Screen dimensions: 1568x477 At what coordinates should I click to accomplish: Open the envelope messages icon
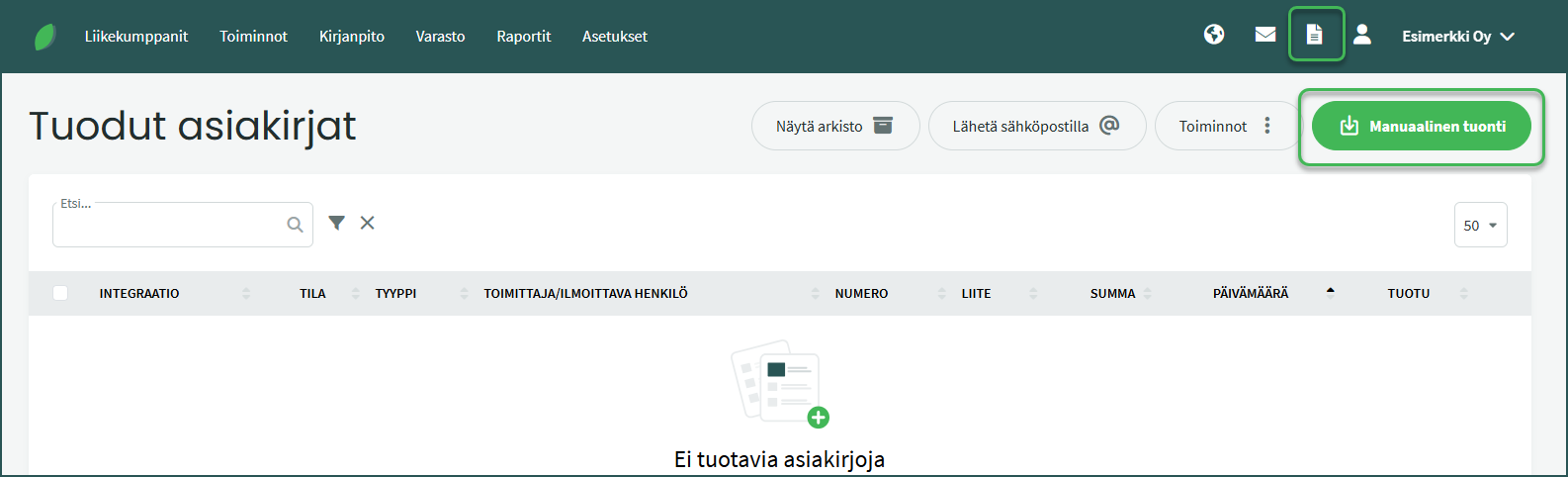tap(1265, 36)
